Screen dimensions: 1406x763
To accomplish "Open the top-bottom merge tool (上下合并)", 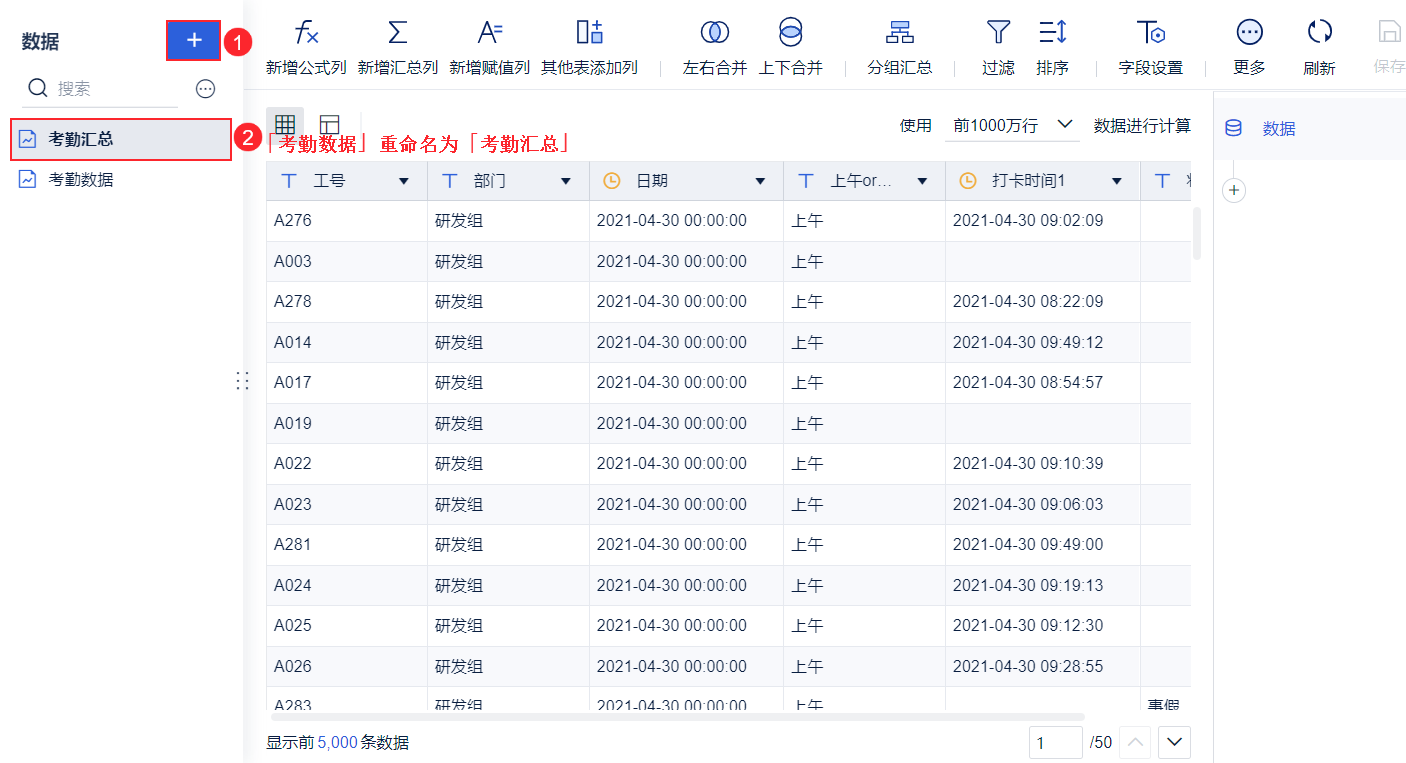I will (x=791, y=48).
